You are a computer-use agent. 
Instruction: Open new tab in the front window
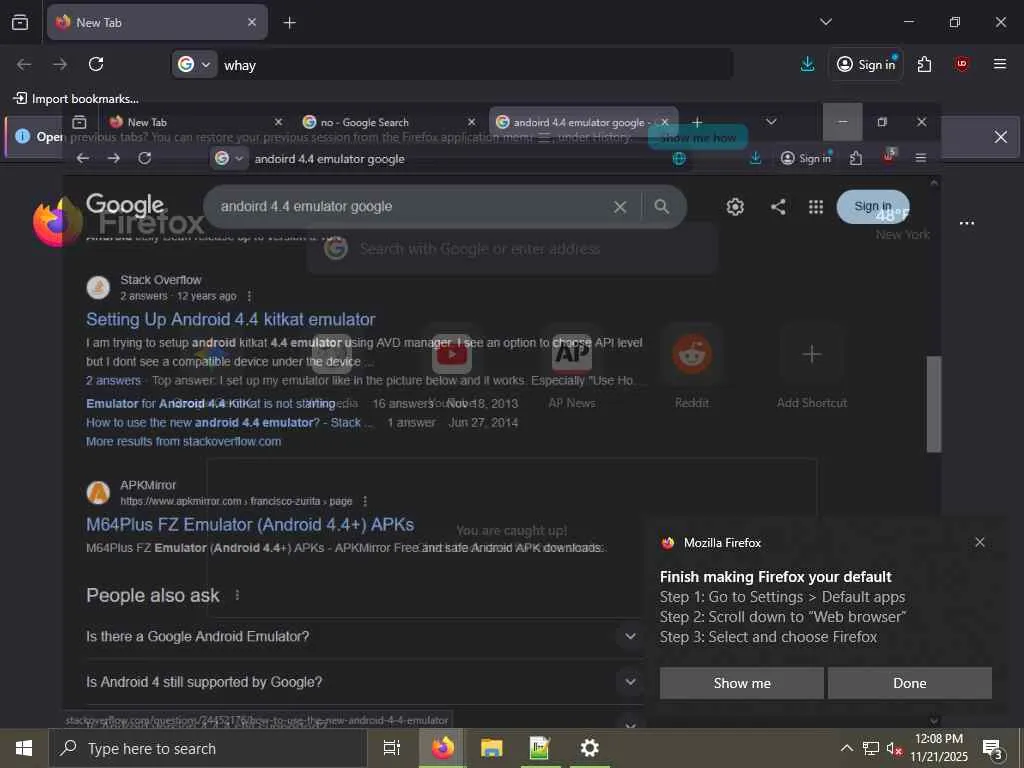697,122
